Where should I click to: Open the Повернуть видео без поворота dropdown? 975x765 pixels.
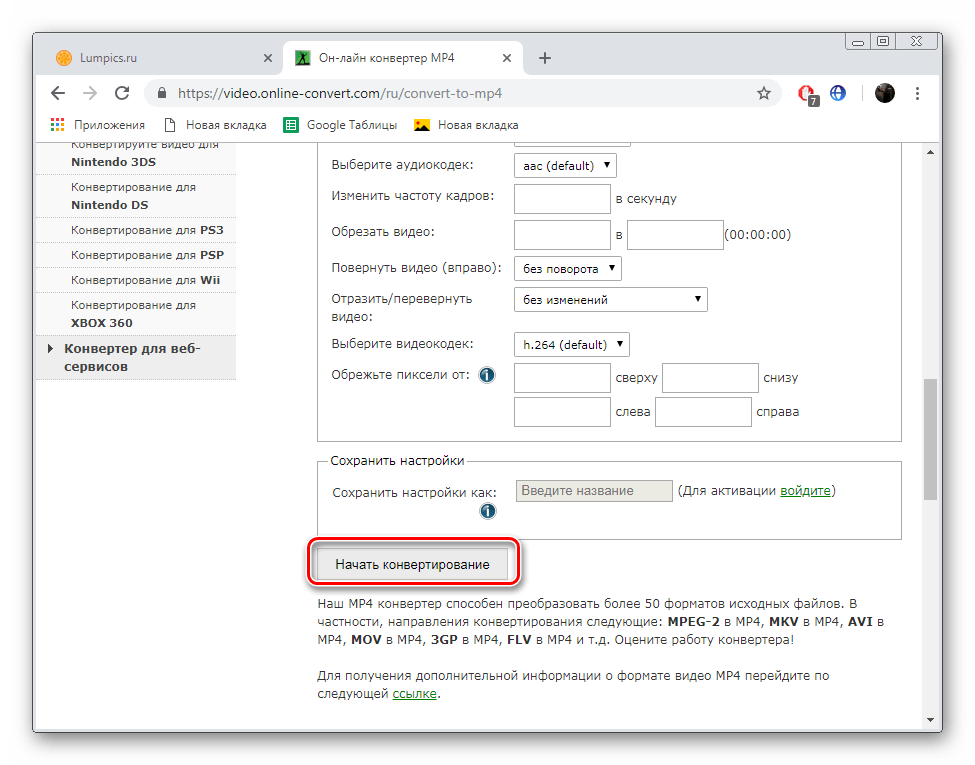[x=568, y=269]
